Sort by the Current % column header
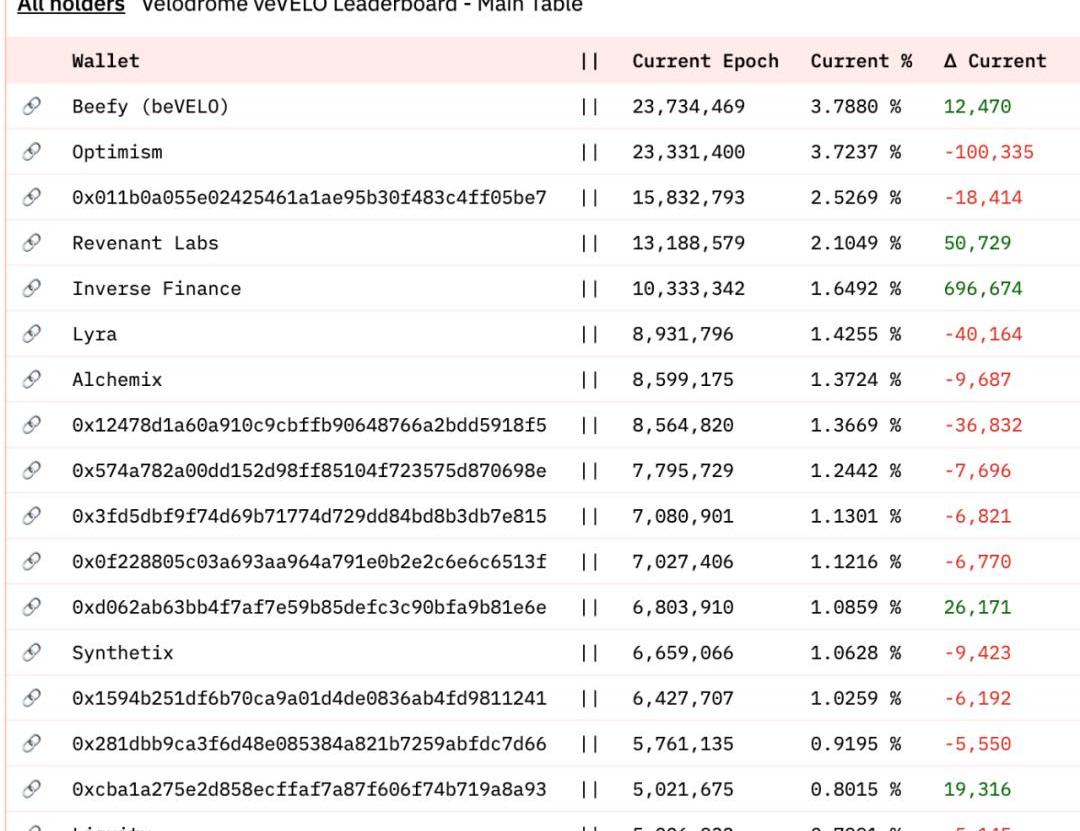Screen dimensions: 1080x831 861,61
